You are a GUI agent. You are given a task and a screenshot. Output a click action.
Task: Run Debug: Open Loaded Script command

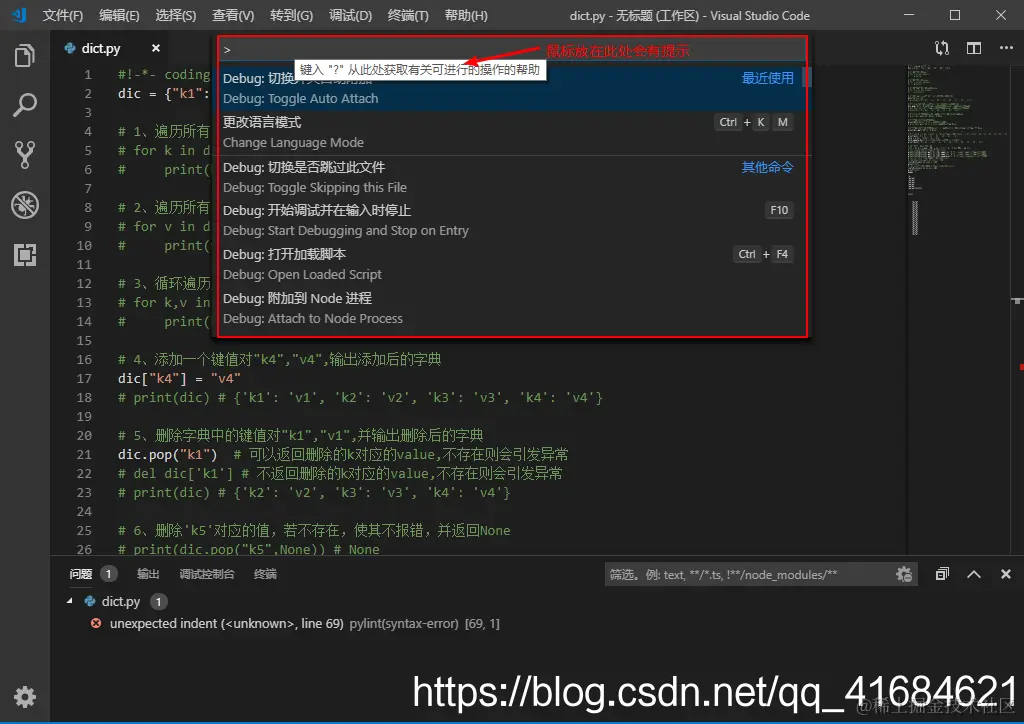click(x=513, y=264)
